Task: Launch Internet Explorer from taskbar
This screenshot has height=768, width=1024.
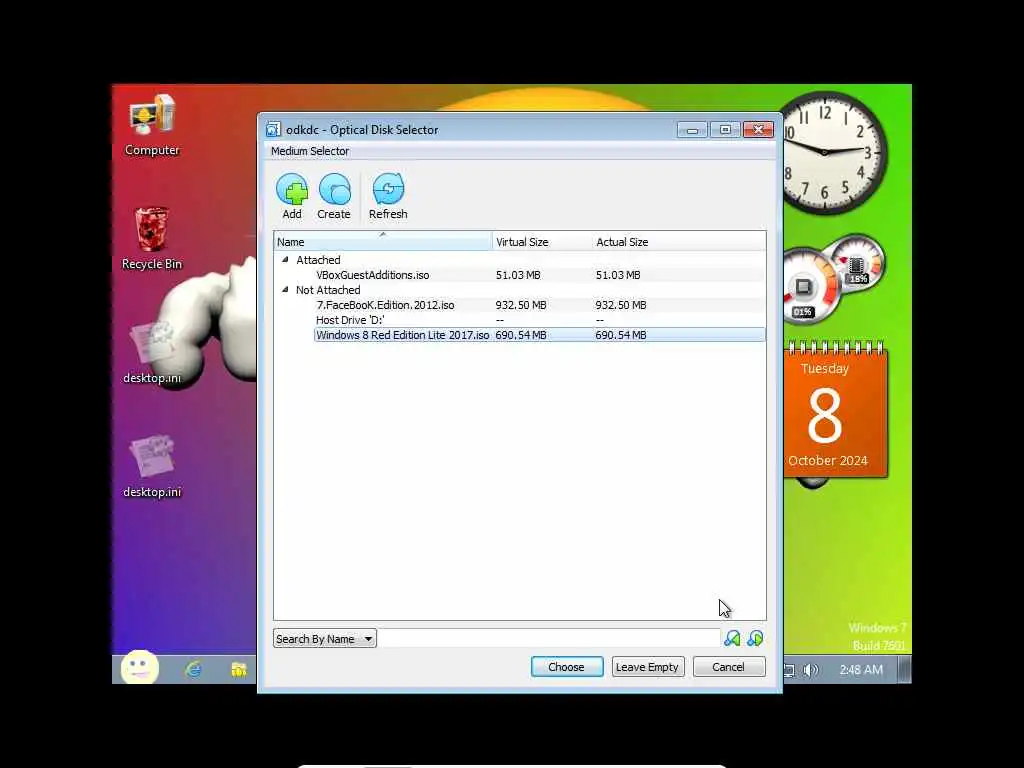Action: click(x=193, y=669)
